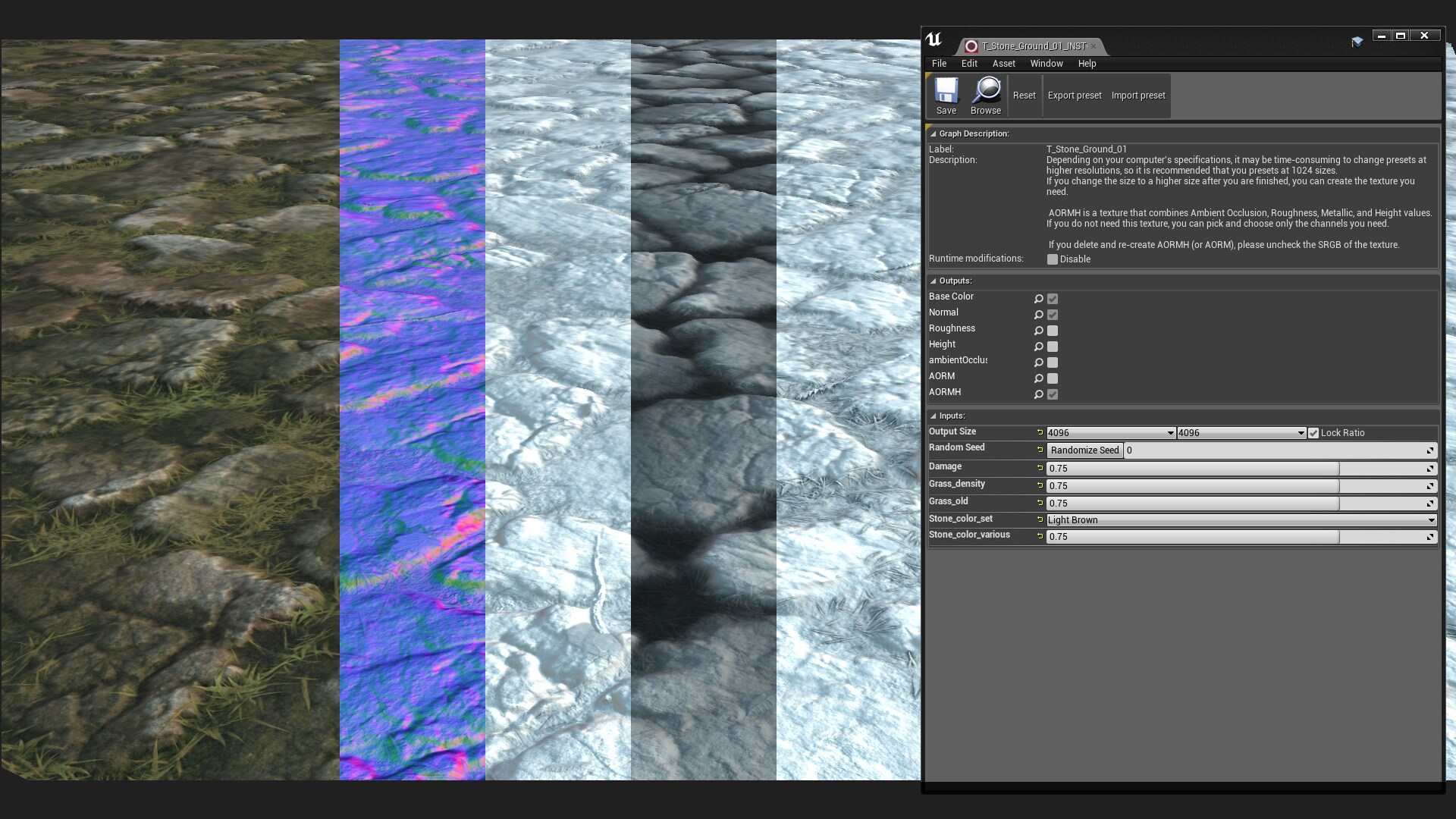Click magnifier icon beside AORMH output
The height and width of the screenshot is (819, 1456).
[1039, 394]
